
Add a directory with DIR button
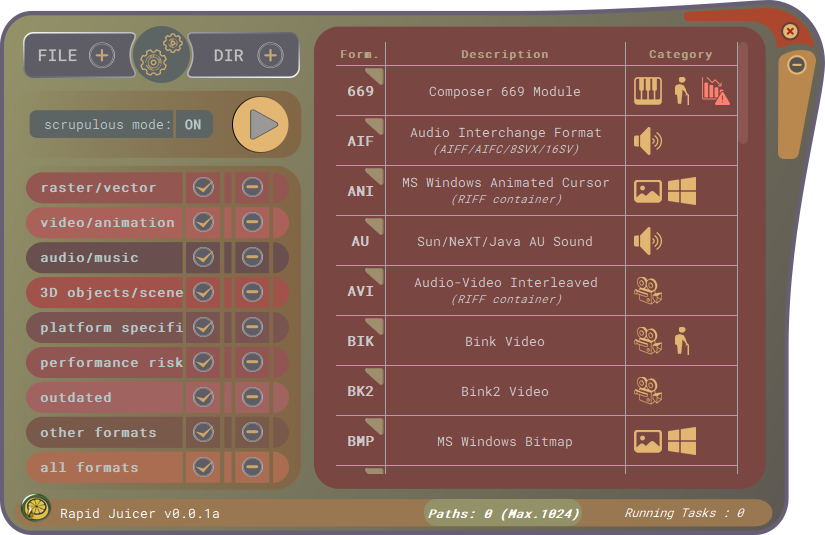(245, 55)
